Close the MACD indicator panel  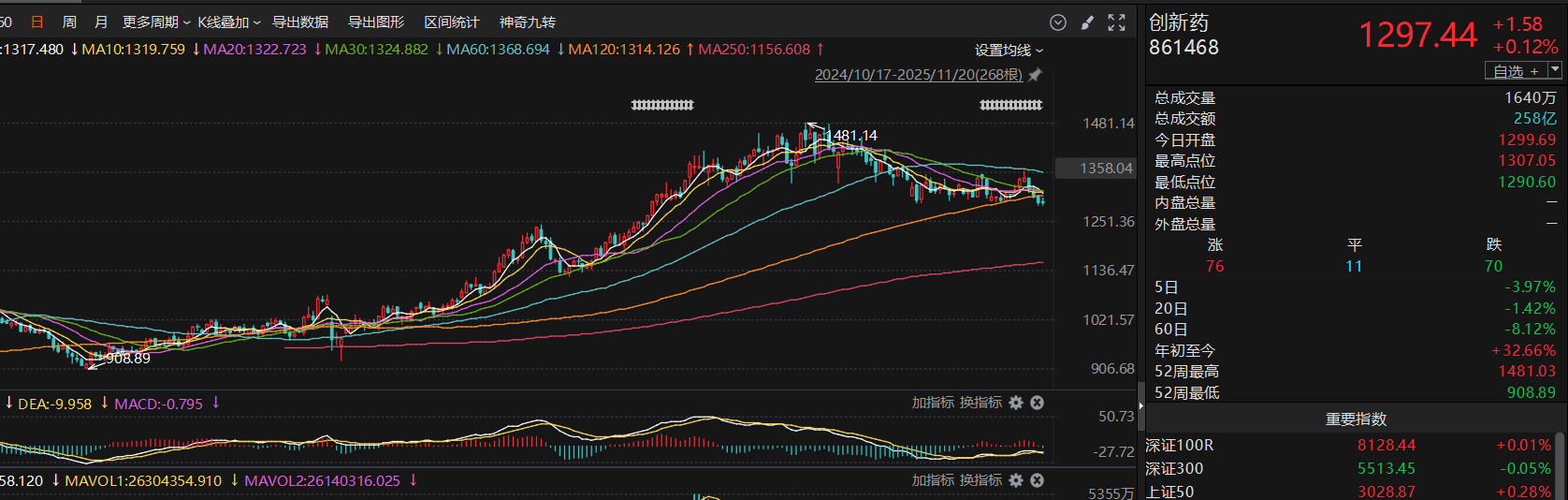point(1037,403)
